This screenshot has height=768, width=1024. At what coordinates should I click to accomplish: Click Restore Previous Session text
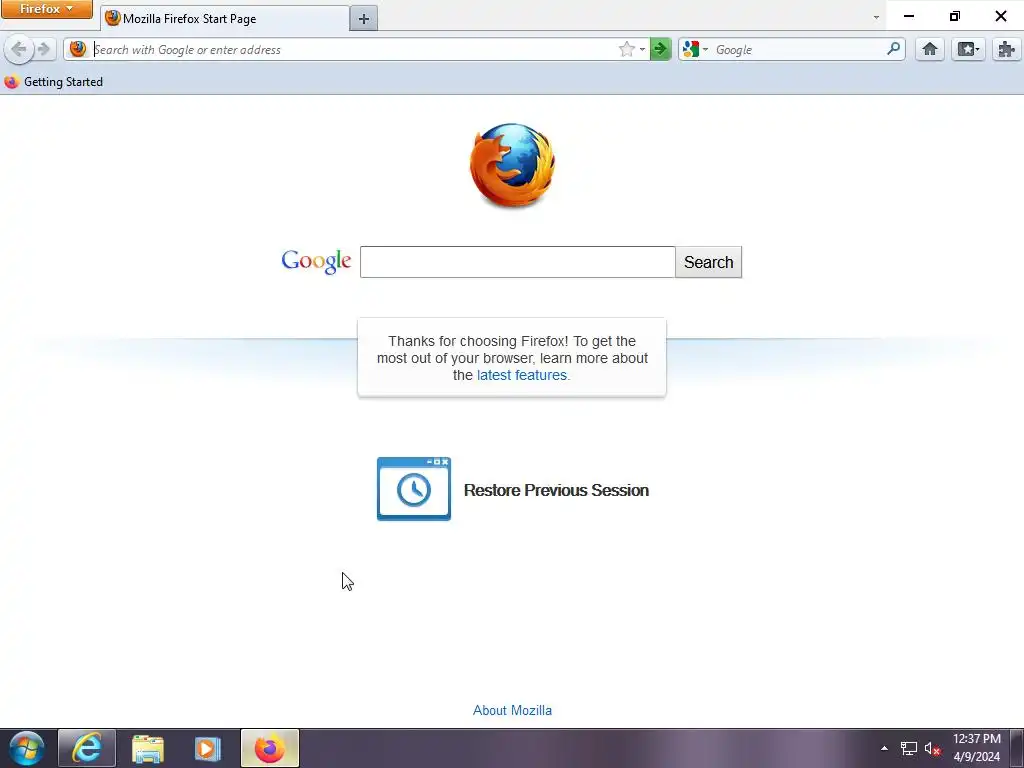pyautogui.click(x=556, y=490)
